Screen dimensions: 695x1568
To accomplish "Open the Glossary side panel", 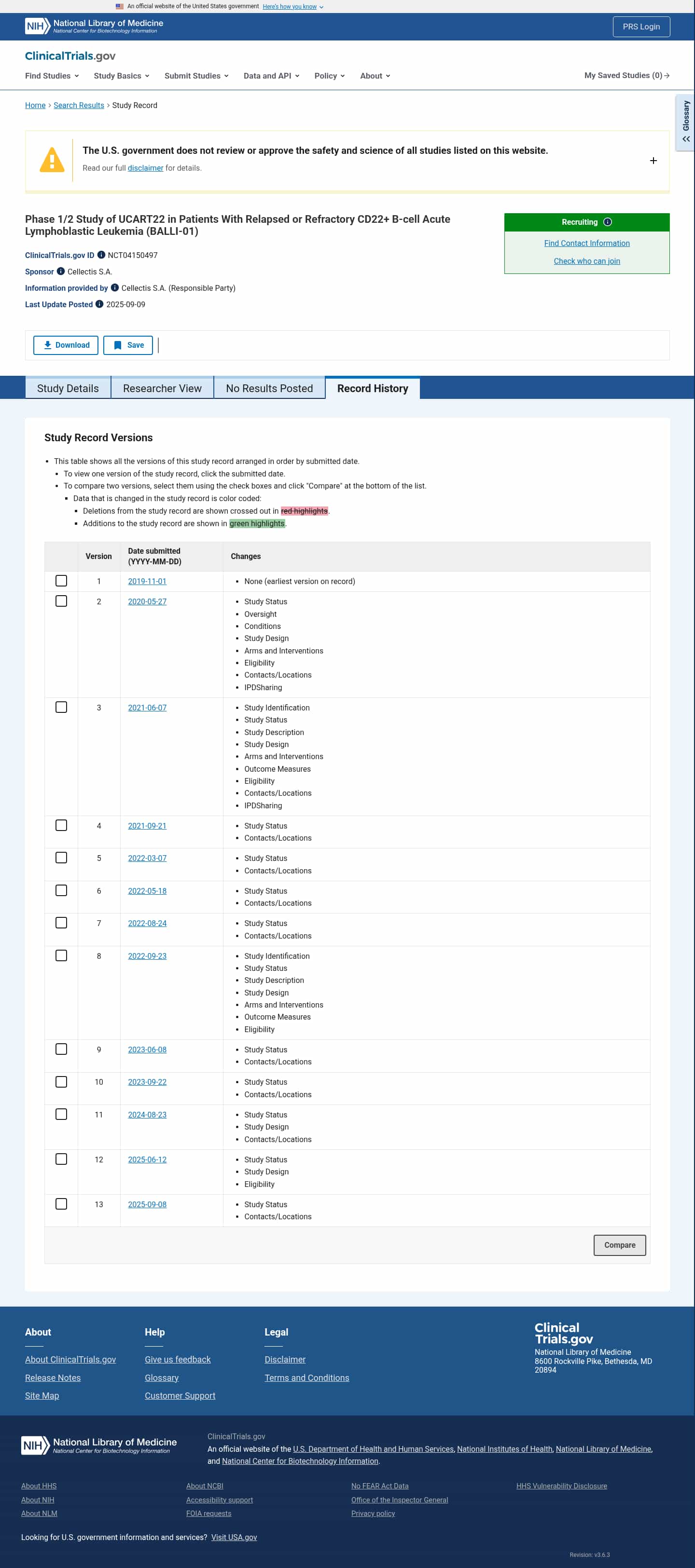I will tap(686, 123).
